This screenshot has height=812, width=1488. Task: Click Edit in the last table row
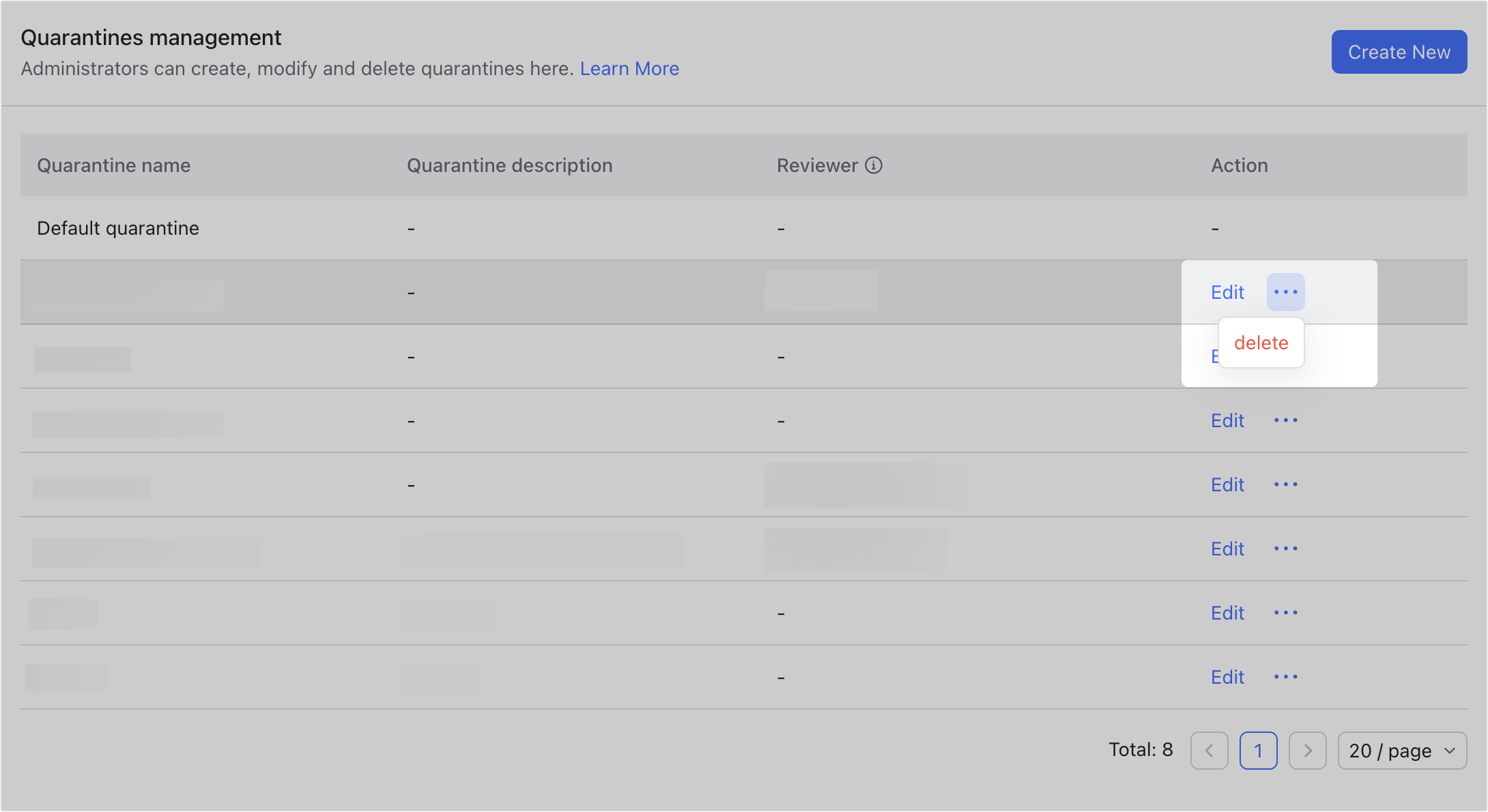click(x=1227, y=677)
